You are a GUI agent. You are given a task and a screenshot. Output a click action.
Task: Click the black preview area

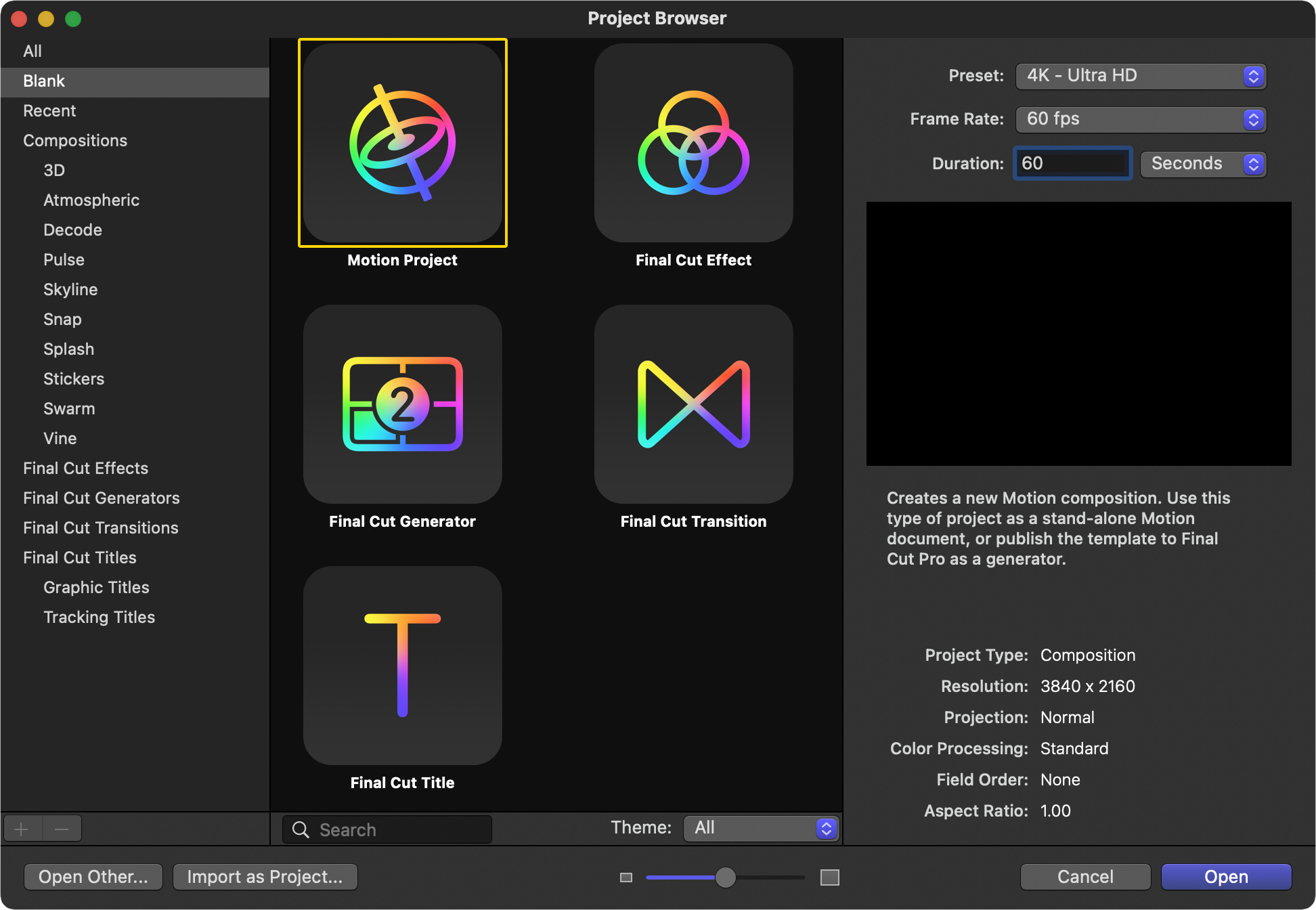pos(1079,334)
